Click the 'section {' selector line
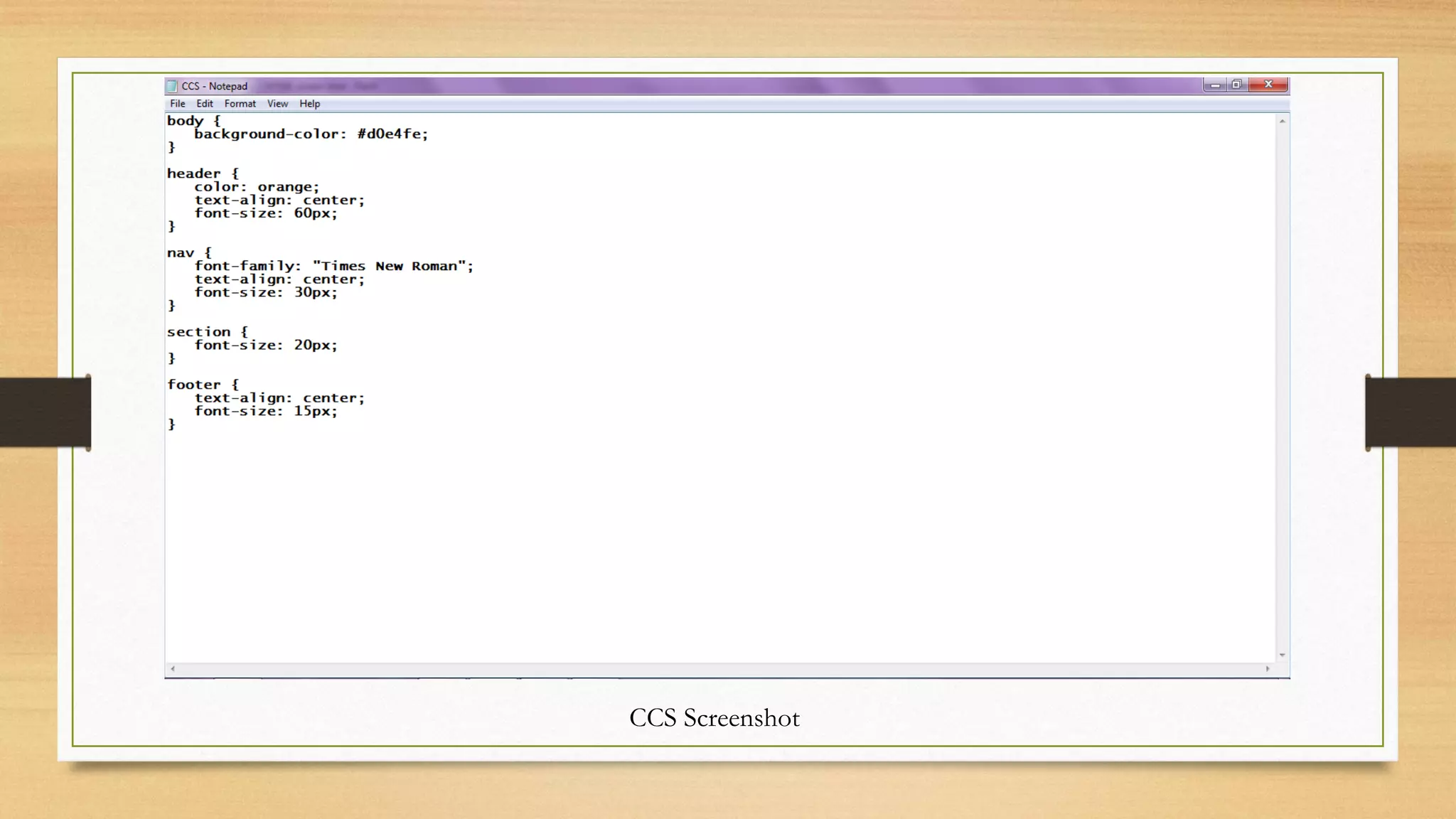 [208, 332]
